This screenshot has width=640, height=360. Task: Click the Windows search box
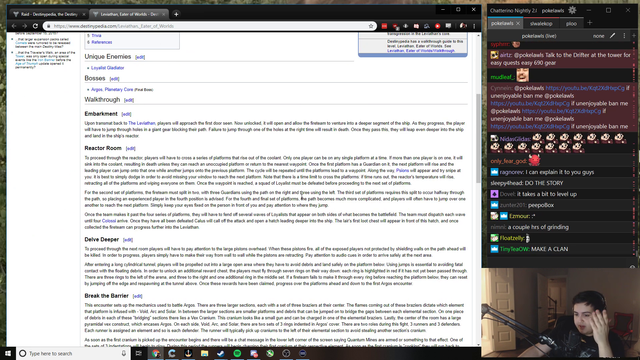point(73,353)
